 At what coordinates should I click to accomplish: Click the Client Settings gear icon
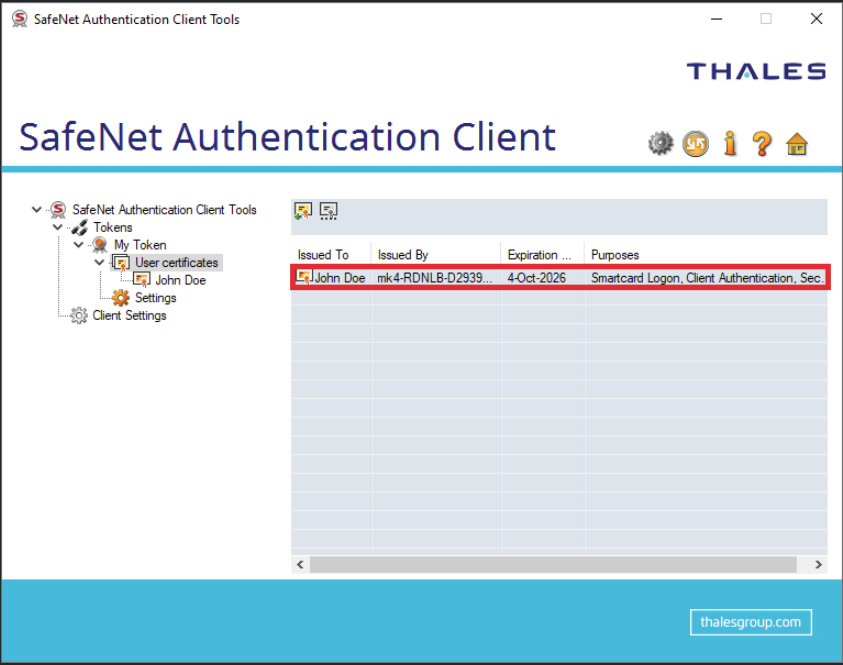[x=79, y=316]
